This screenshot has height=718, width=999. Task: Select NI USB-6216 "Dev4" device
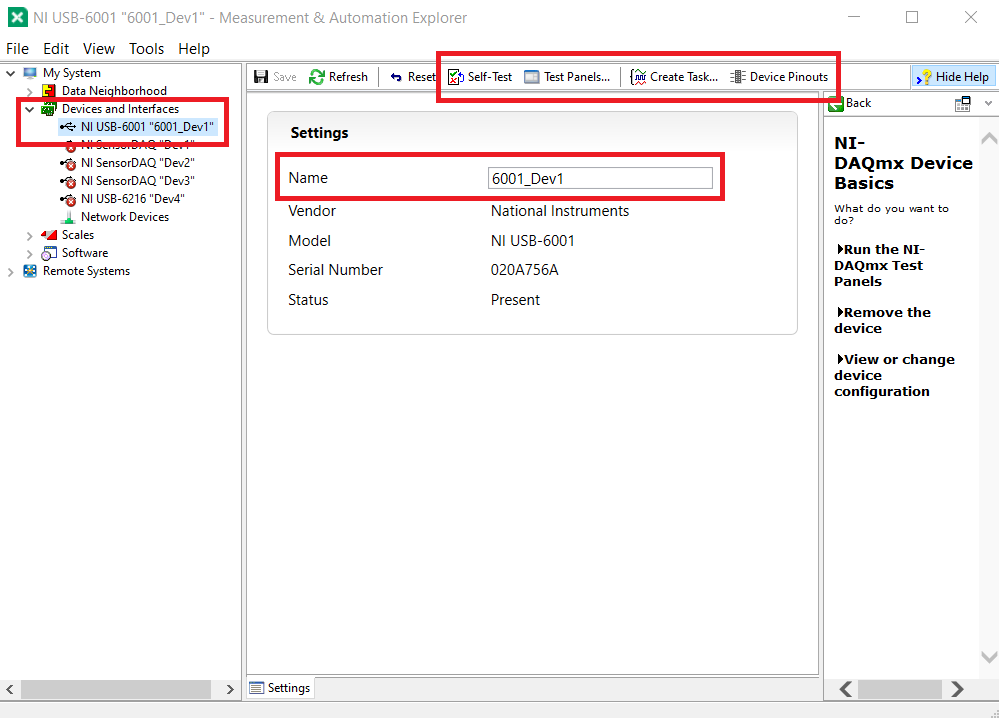132,199
